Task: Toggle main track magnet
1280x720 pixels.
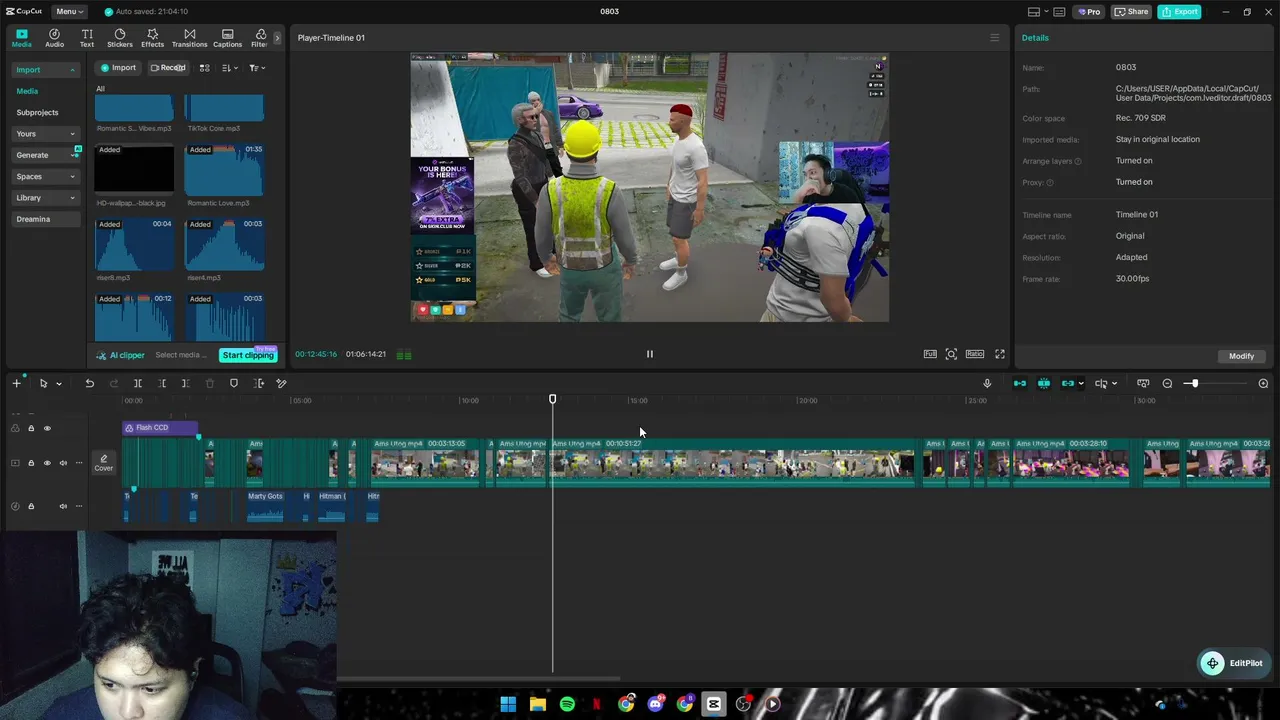Action: coord(1020,383)
